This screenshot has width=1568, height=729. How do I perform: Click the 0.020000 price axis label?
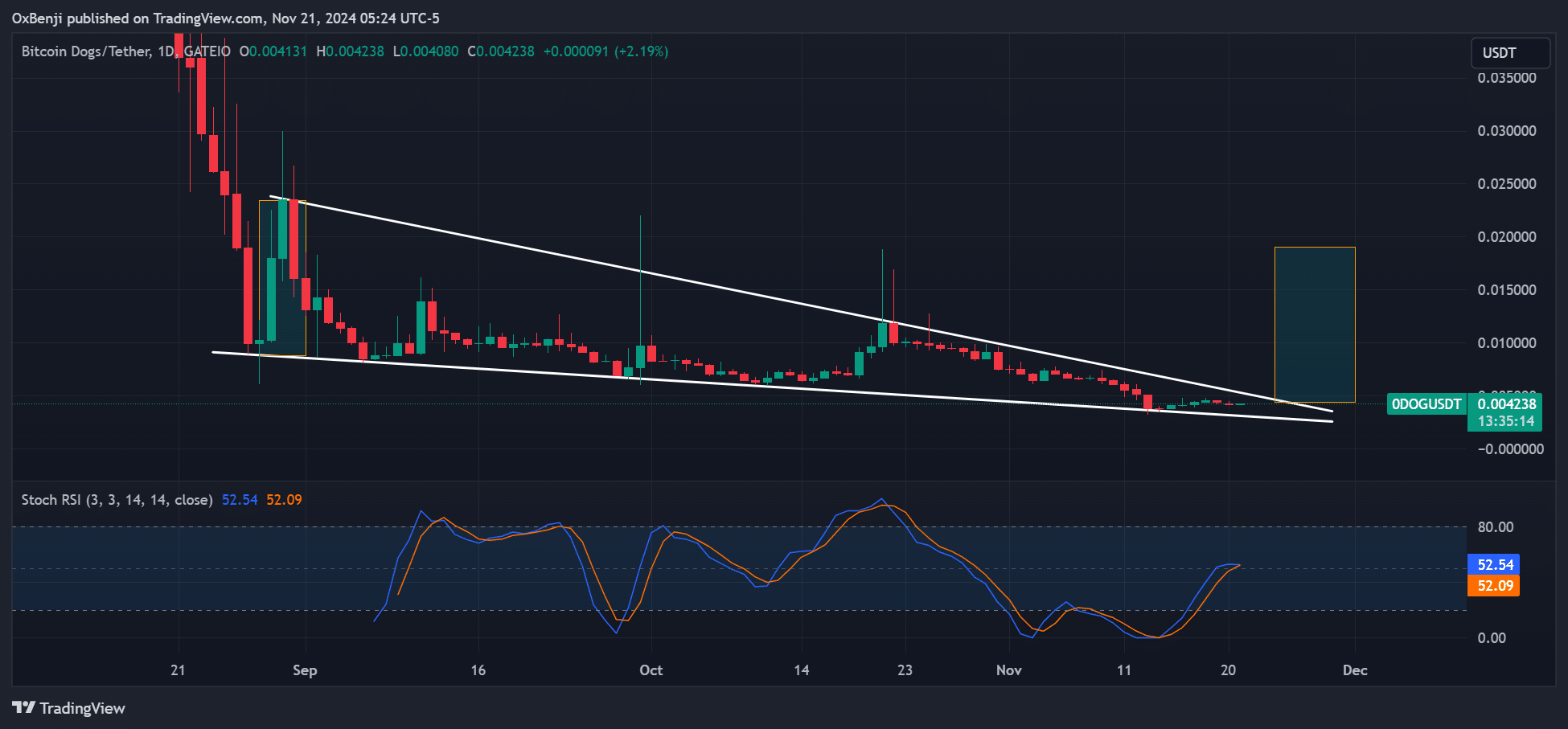coord(1507,237)
